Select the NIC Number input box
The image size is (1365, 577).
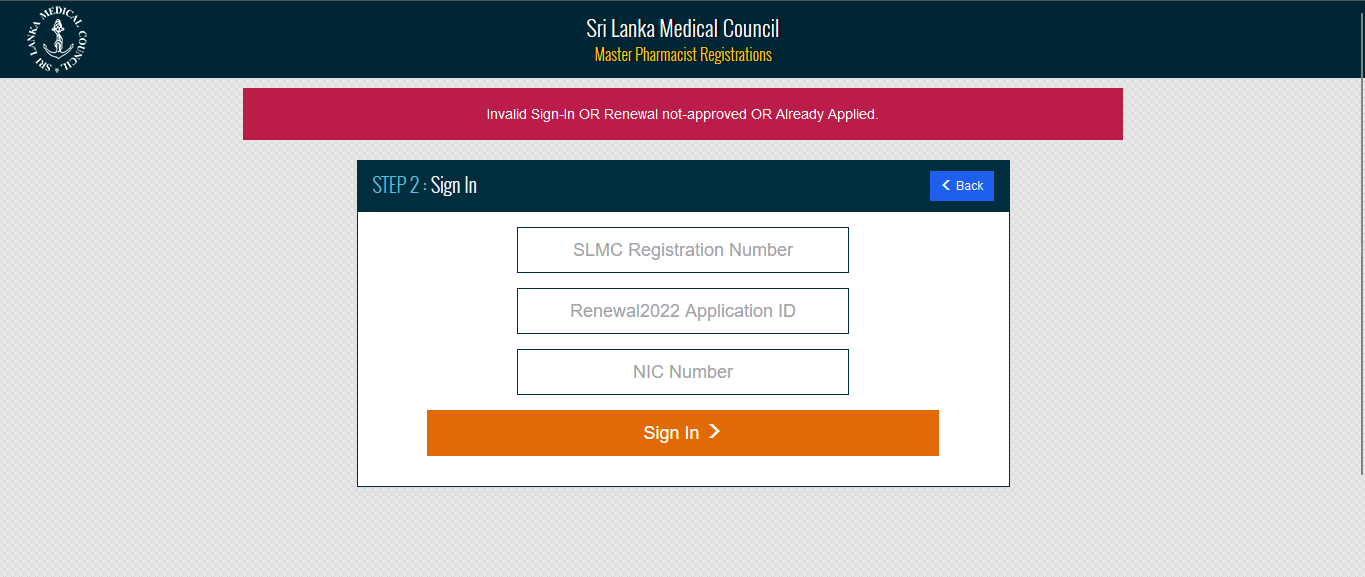coord(682,372)
